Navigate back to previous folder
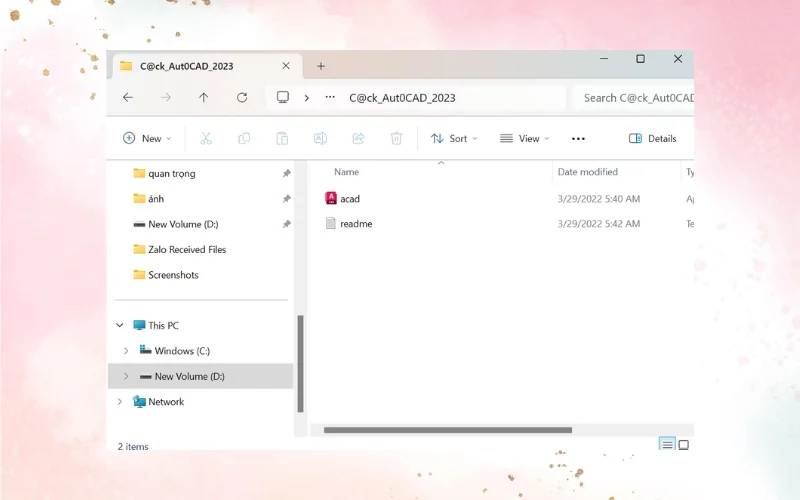 [128, 97]
